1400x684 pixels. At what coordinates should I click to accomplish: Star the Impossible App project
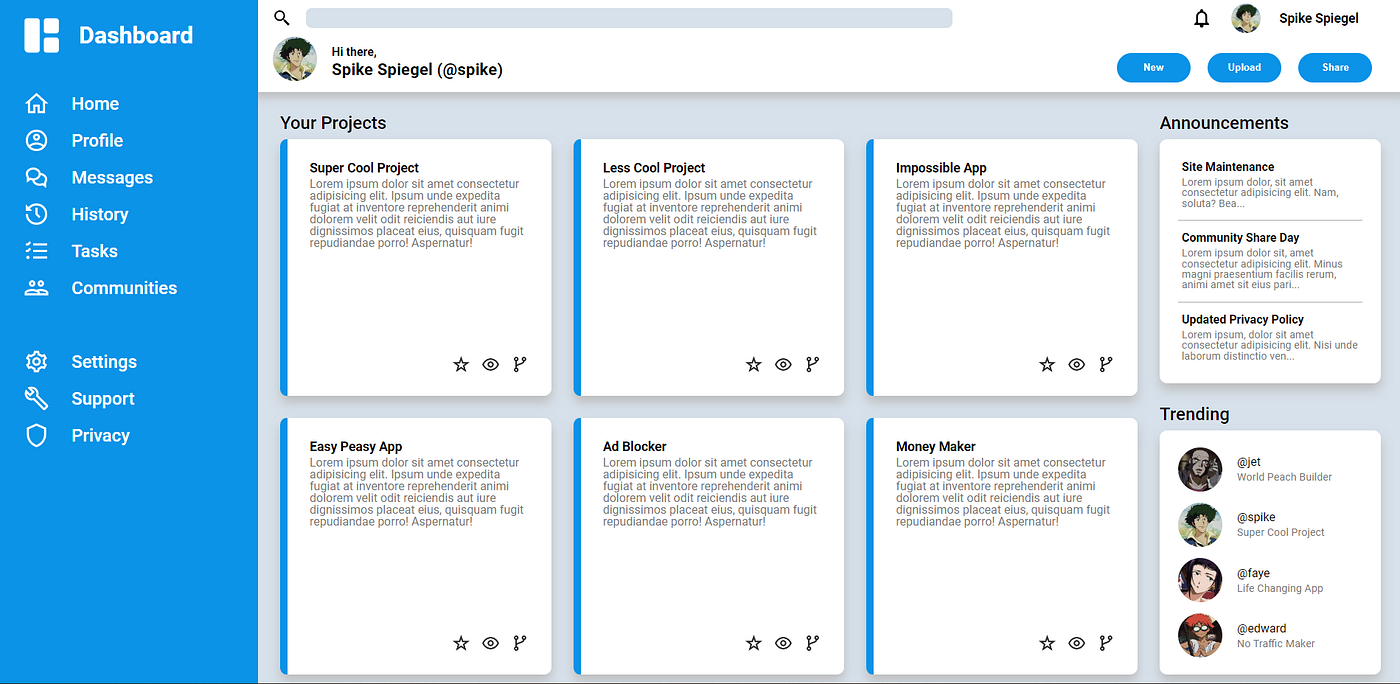click(x=1047, y=364)
